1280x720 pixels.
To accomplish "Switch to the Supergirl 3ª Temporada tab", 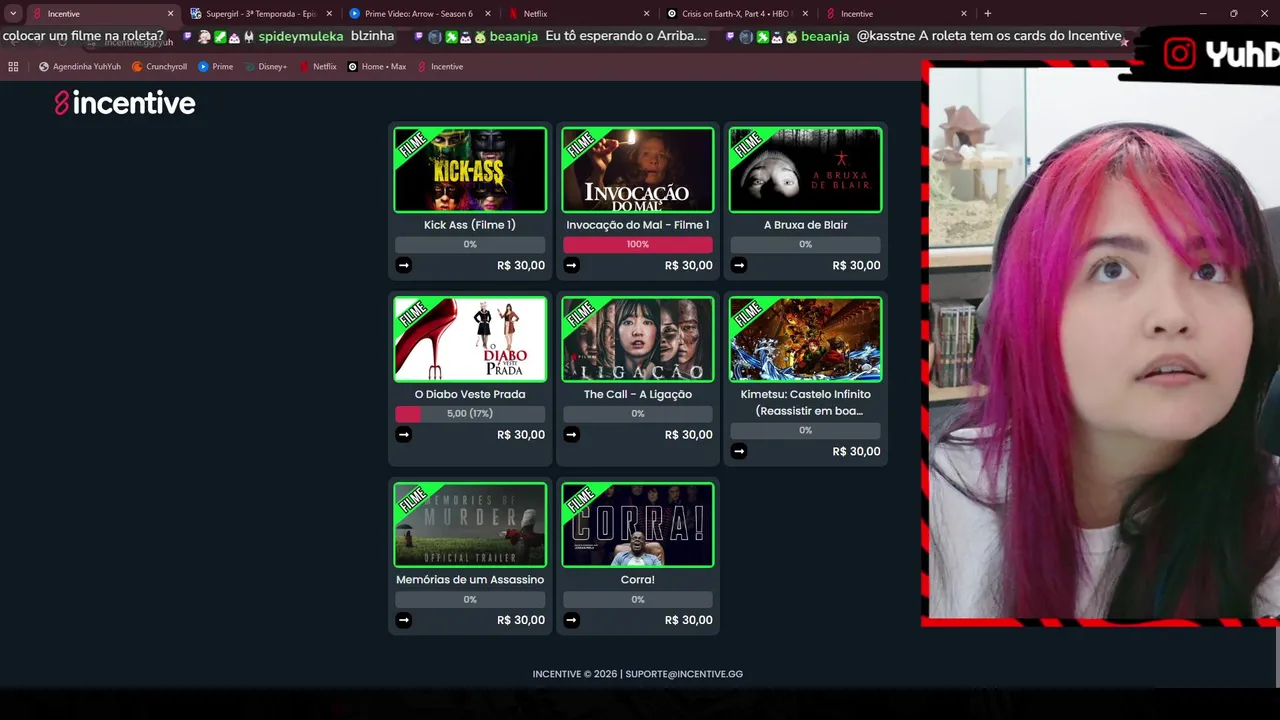I will (260, 14).
